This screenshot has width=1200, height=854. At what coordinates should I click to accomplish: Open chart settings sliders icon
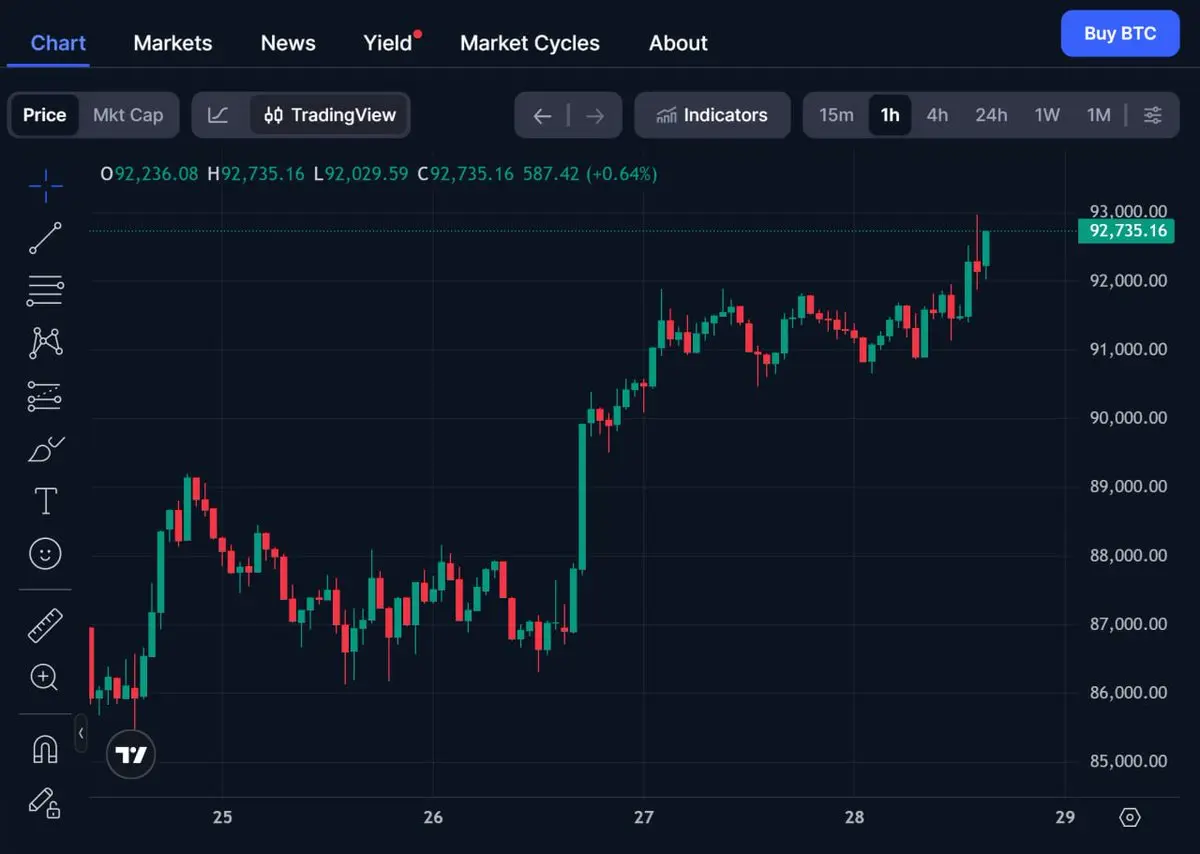coord(1153,115)
